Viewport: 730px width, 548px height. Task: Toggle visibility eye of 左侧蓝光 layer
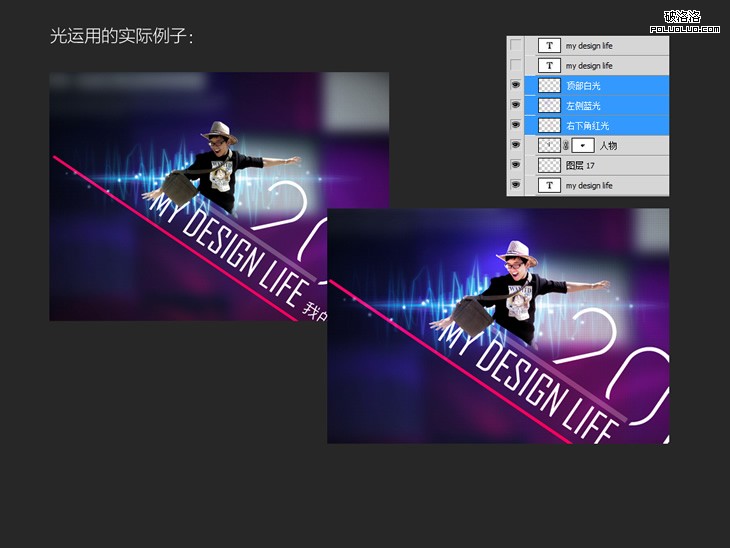(x=516, y=106)
